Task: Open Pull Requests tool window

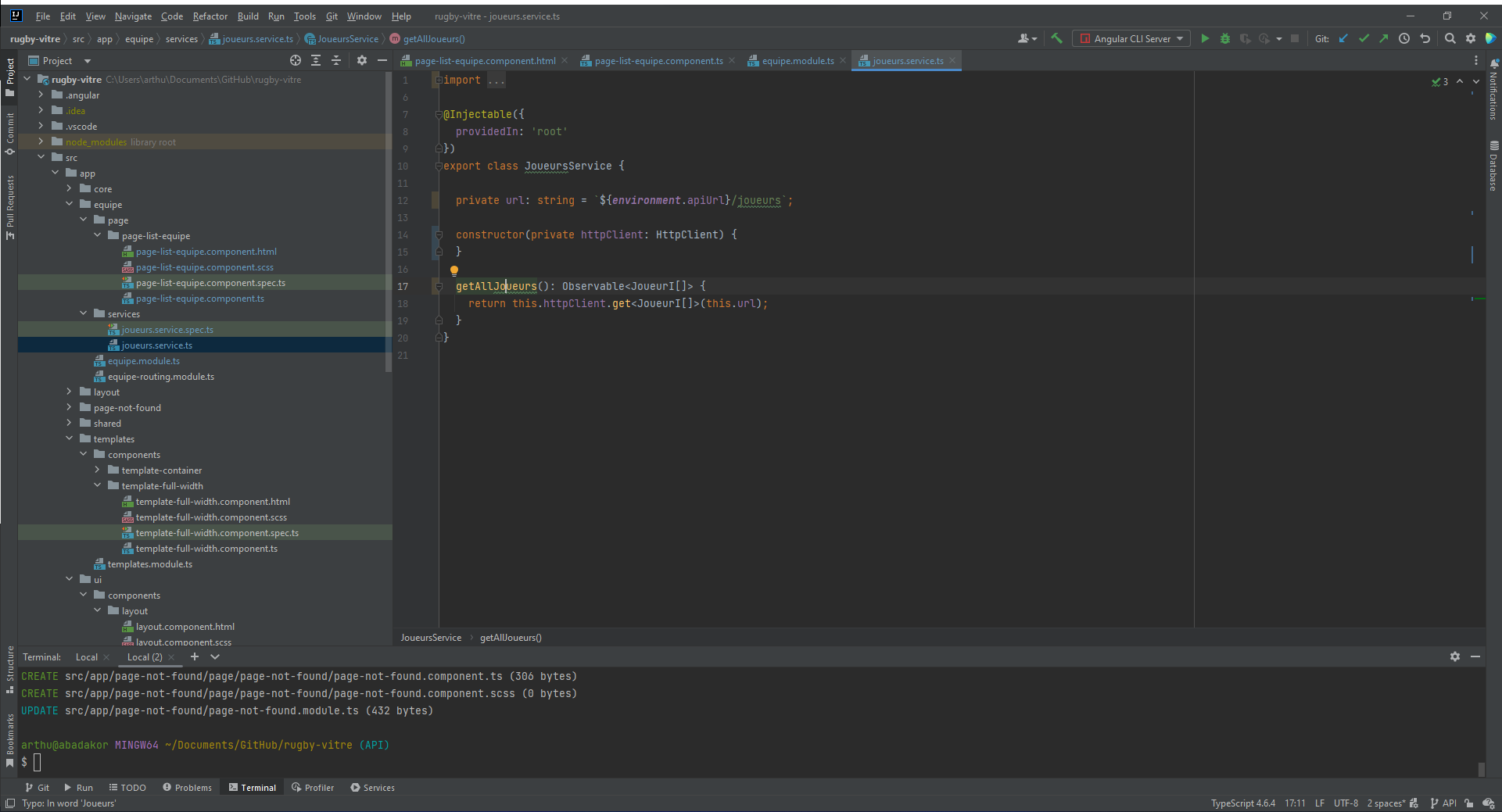Action: pos(9,207)
